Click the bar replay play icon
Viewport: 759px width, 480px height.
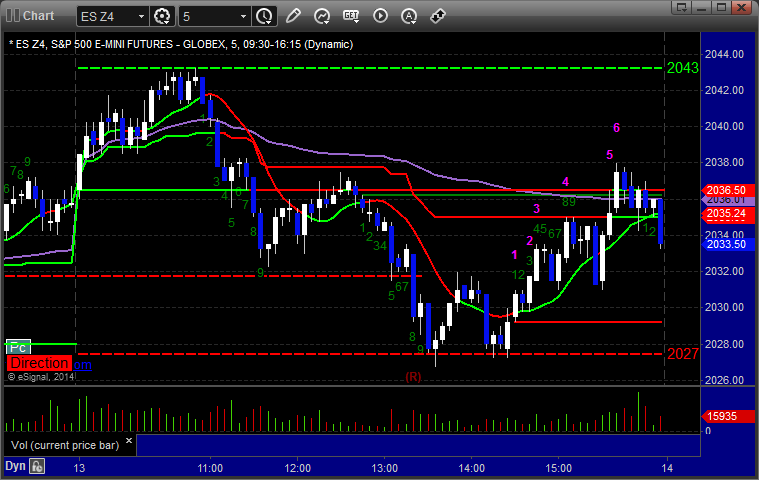[380, 16]
